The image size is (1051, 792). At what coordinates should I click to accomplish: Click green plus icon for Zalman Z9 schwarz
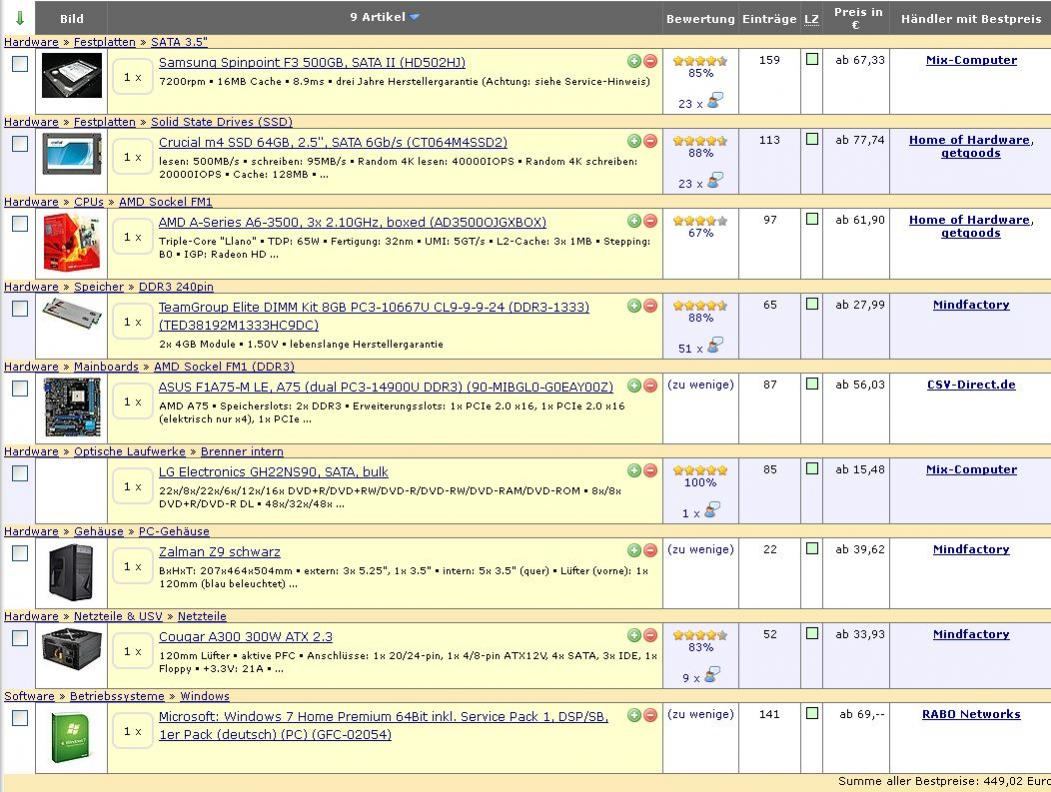pos(634,551)
